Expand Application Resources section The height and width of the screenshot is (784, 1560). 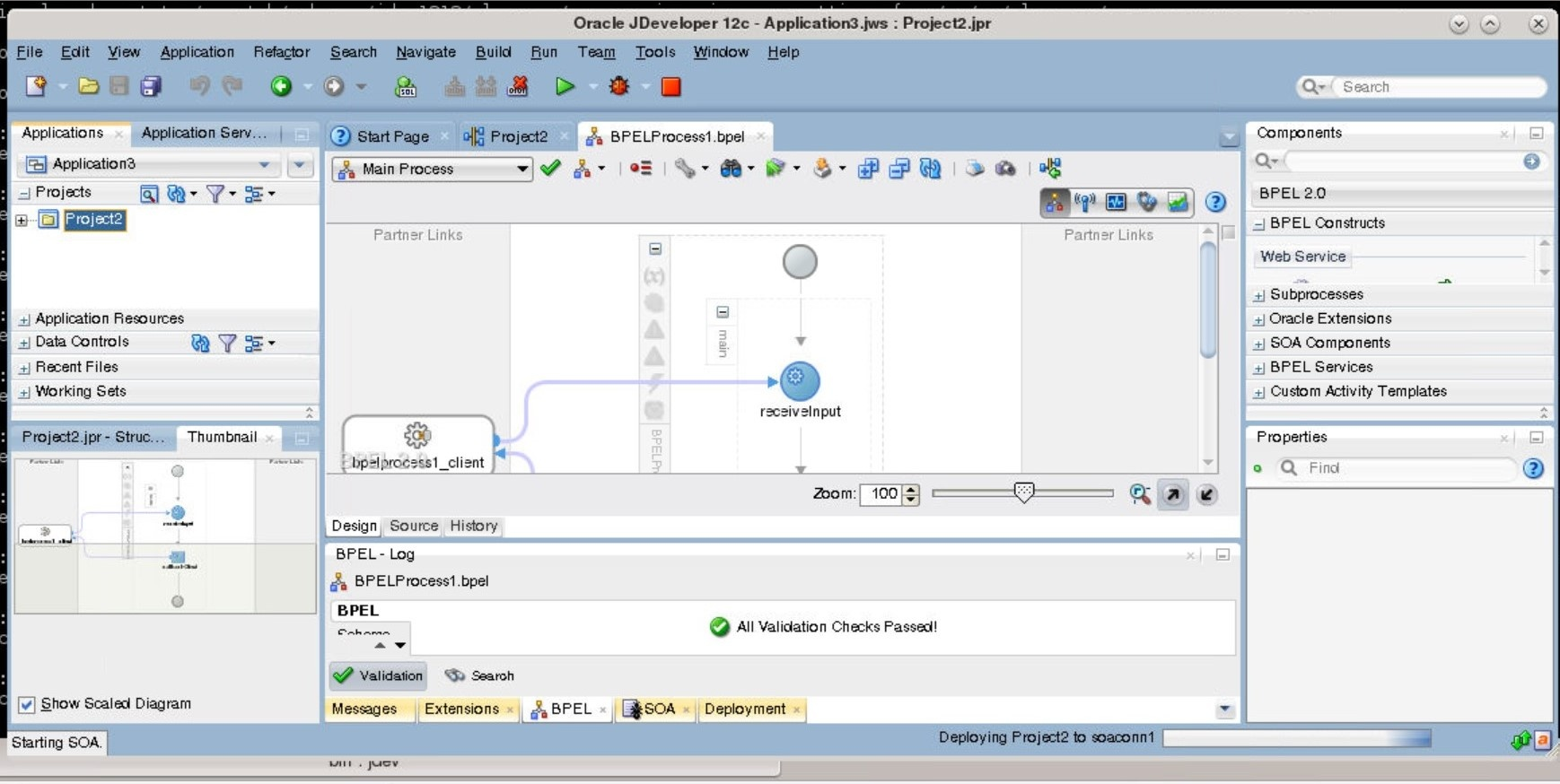(24, 319)
